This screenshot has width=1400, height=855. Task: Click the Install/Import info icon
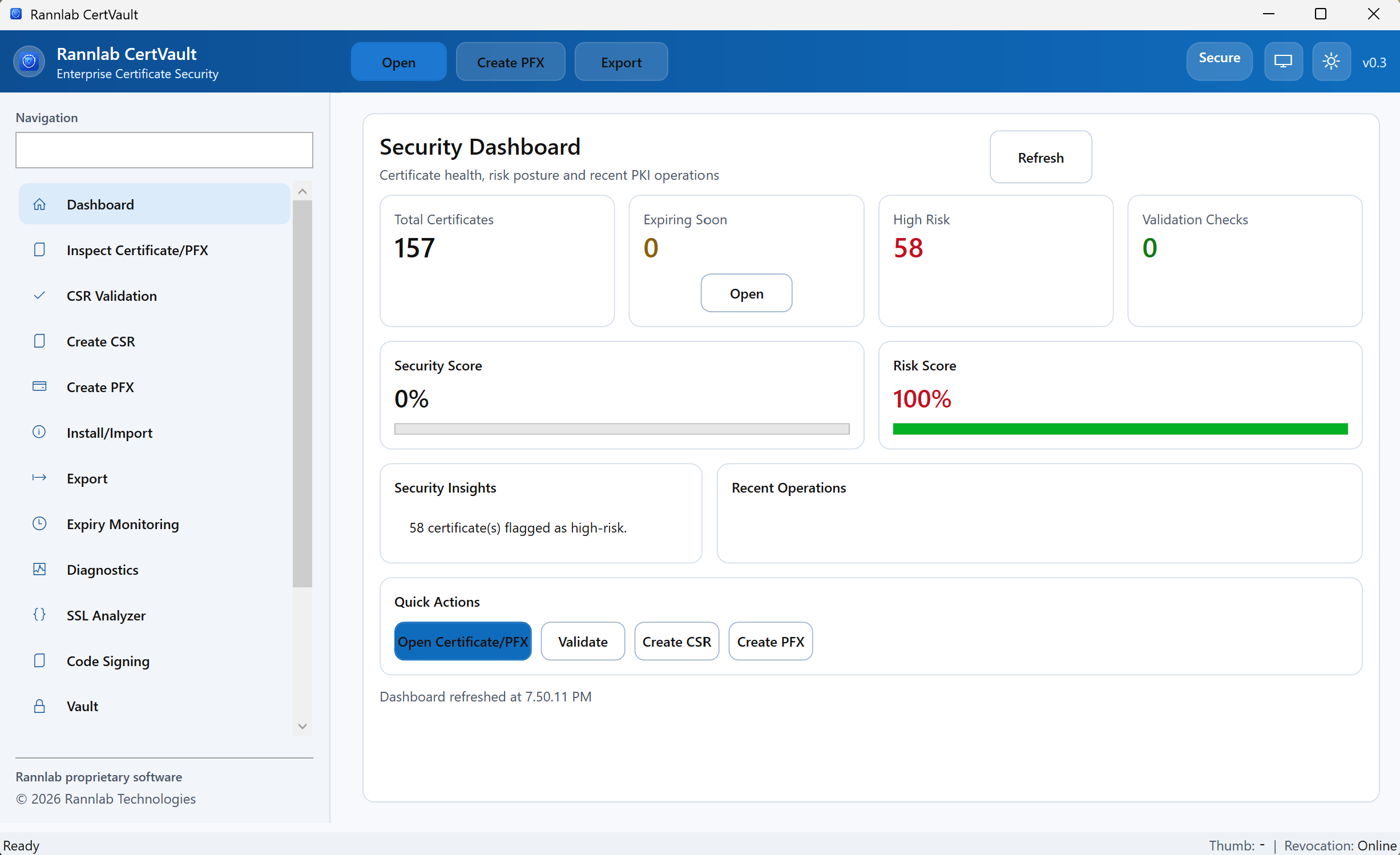(39, 432)
